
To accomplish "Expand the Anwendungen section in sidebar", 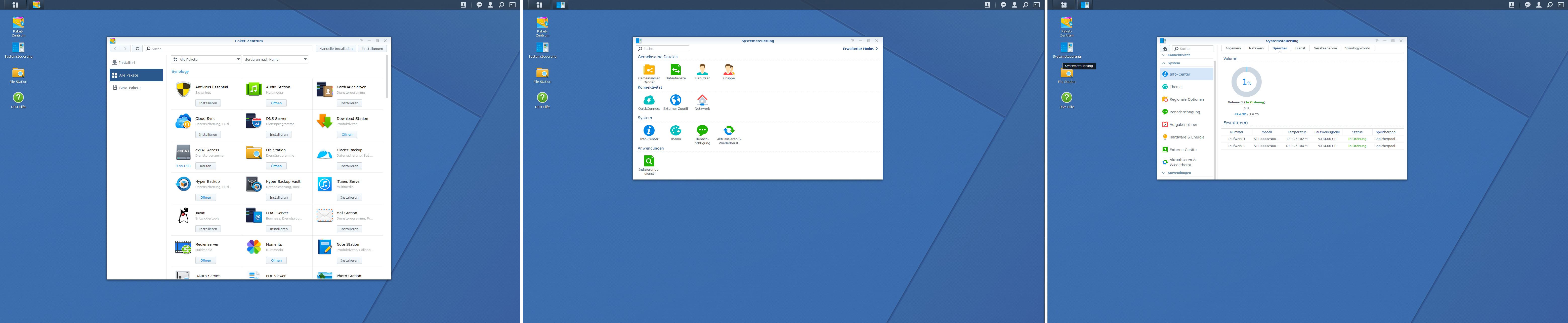I will click(1178, 173).
